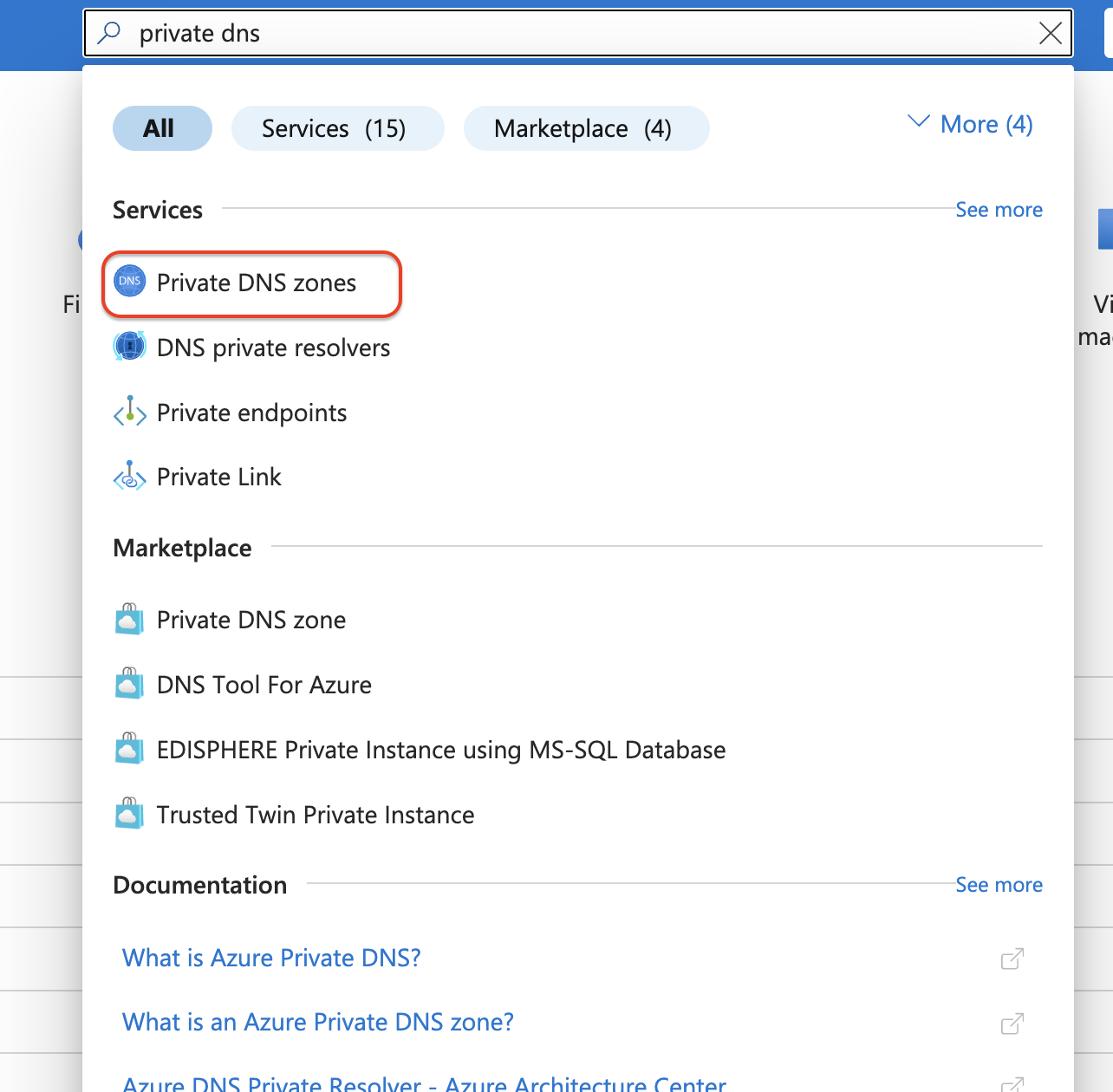The width and height of the screenshot is (1113, 1092).
Task: Open Private endpoints service
Action: (251, 413)
